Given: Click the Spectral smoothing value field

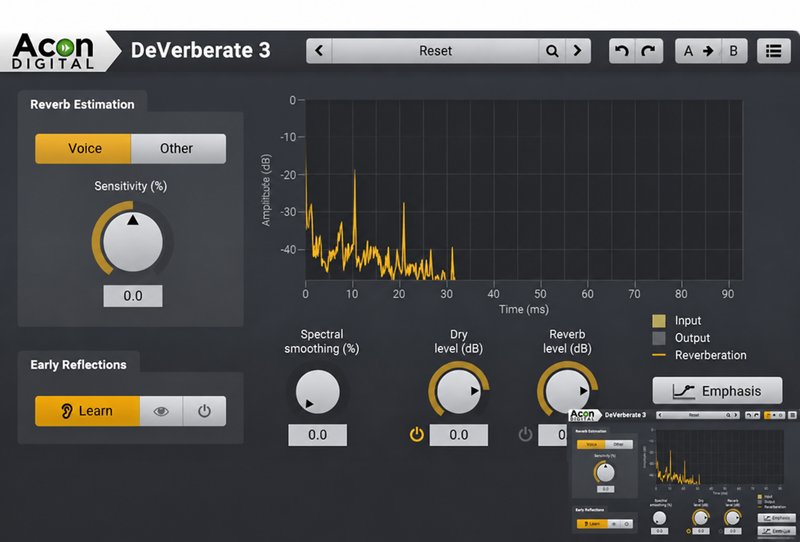Looking at the screenshot, I should 317,435.
